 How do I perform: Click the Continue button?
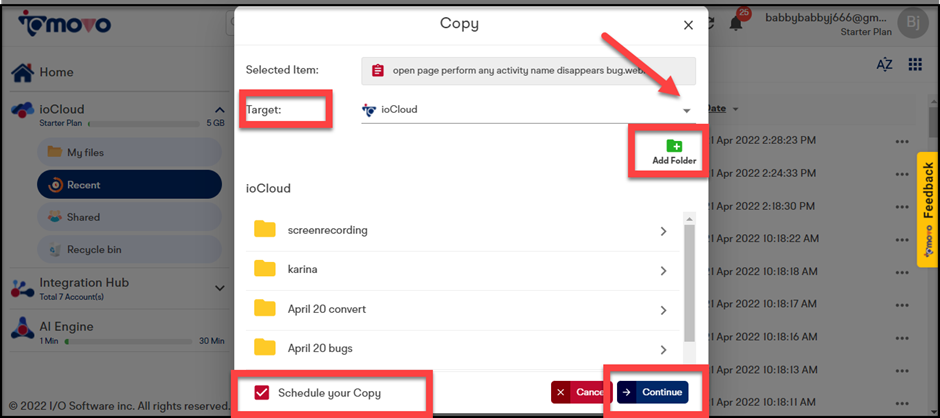(653, 392)
